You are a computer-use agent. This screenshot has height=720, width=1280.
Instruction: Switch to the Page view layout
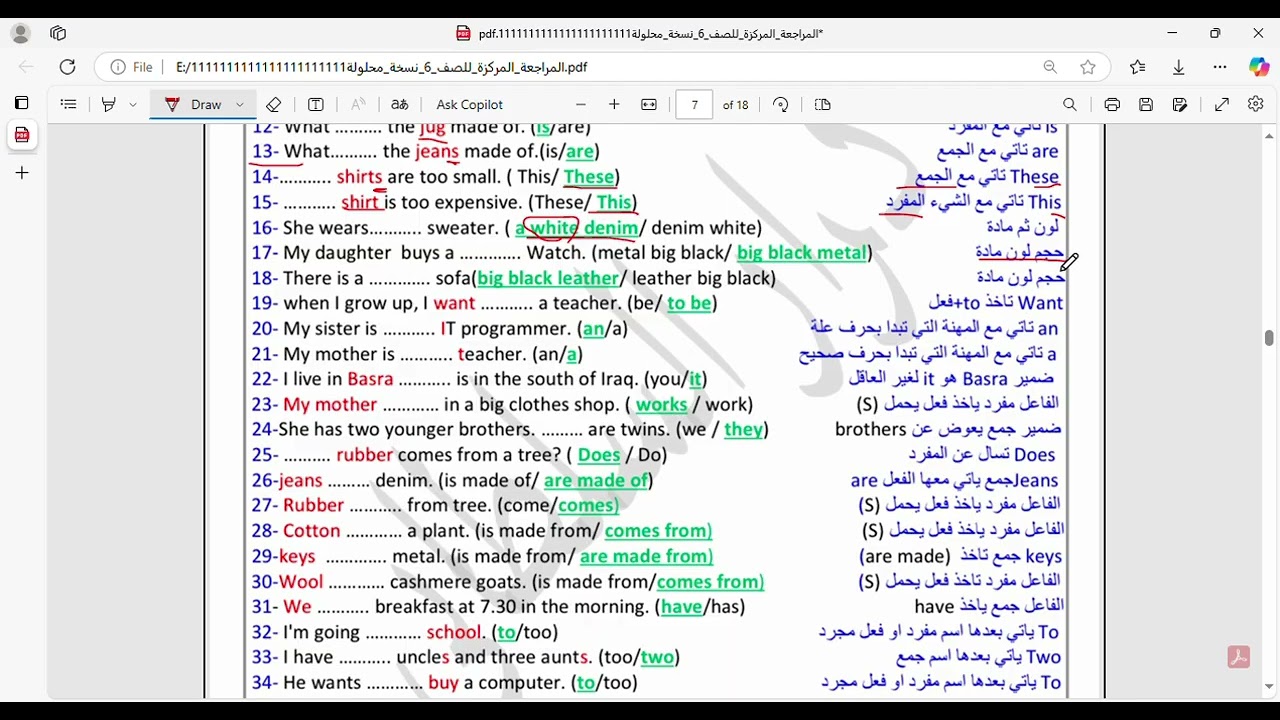823,104
